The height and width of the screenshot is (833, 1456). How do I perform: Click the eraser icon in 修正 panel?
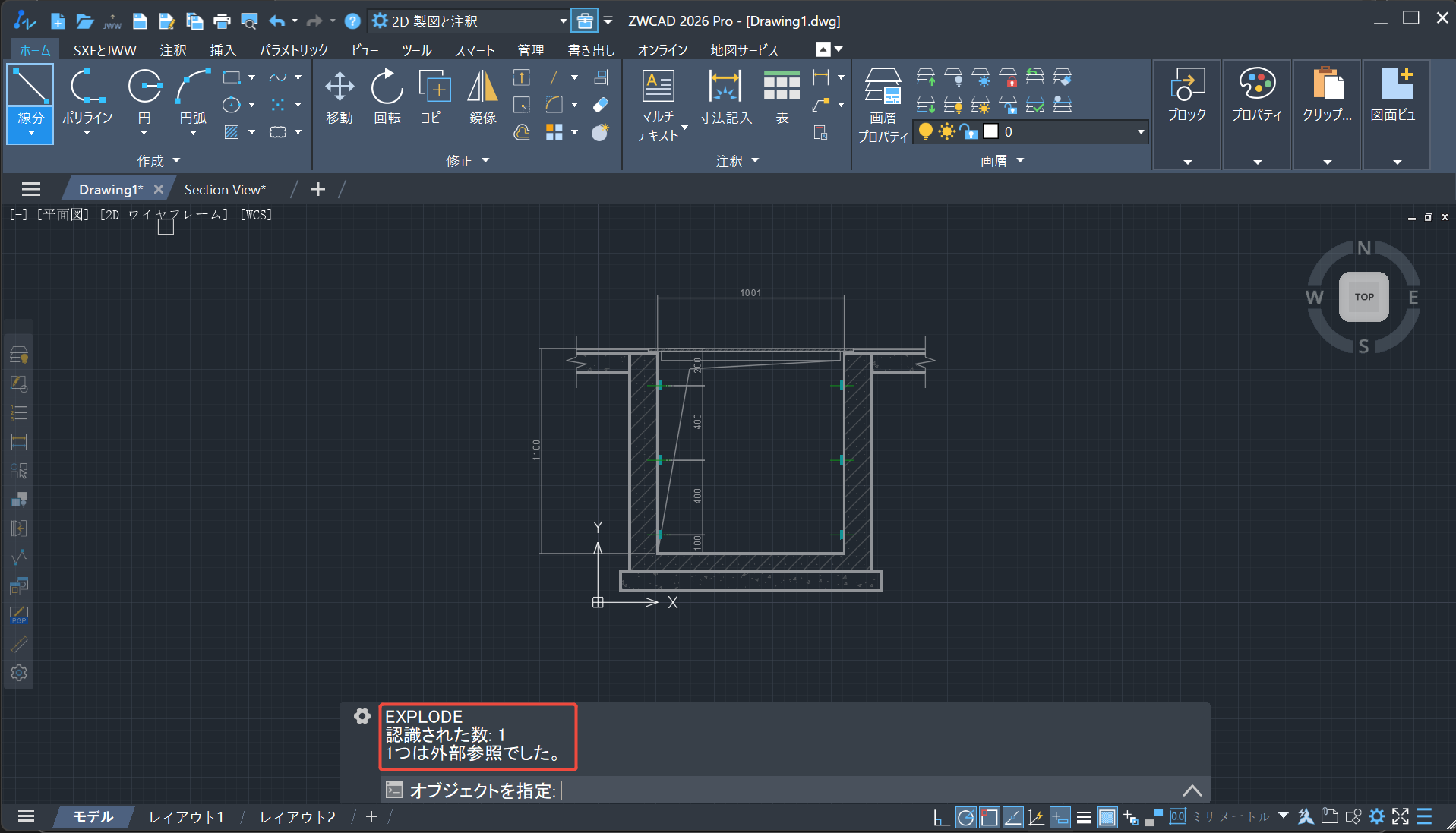600,105
